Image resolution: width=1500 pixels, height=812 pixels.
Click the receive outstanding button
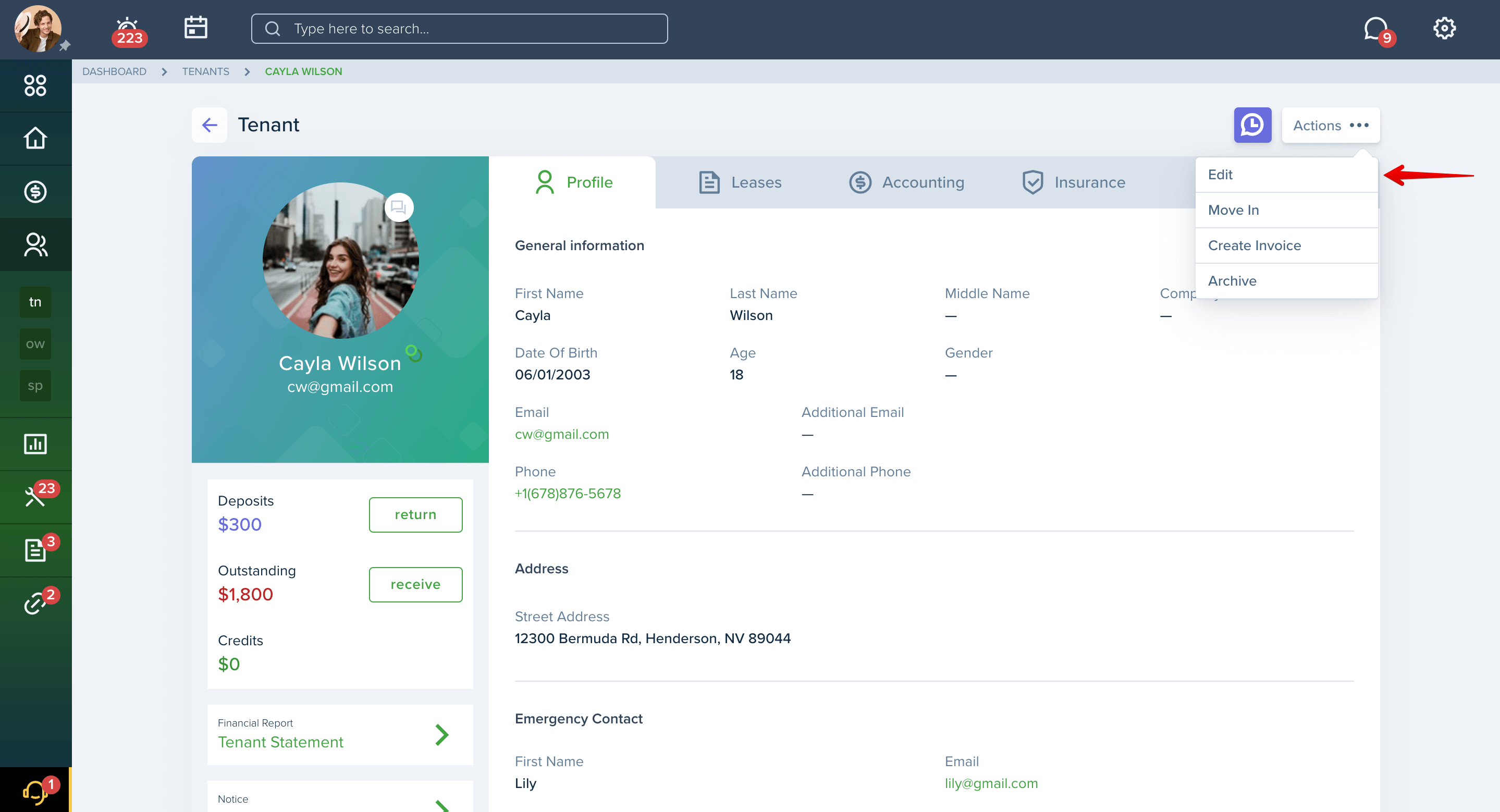click(415, 584)
